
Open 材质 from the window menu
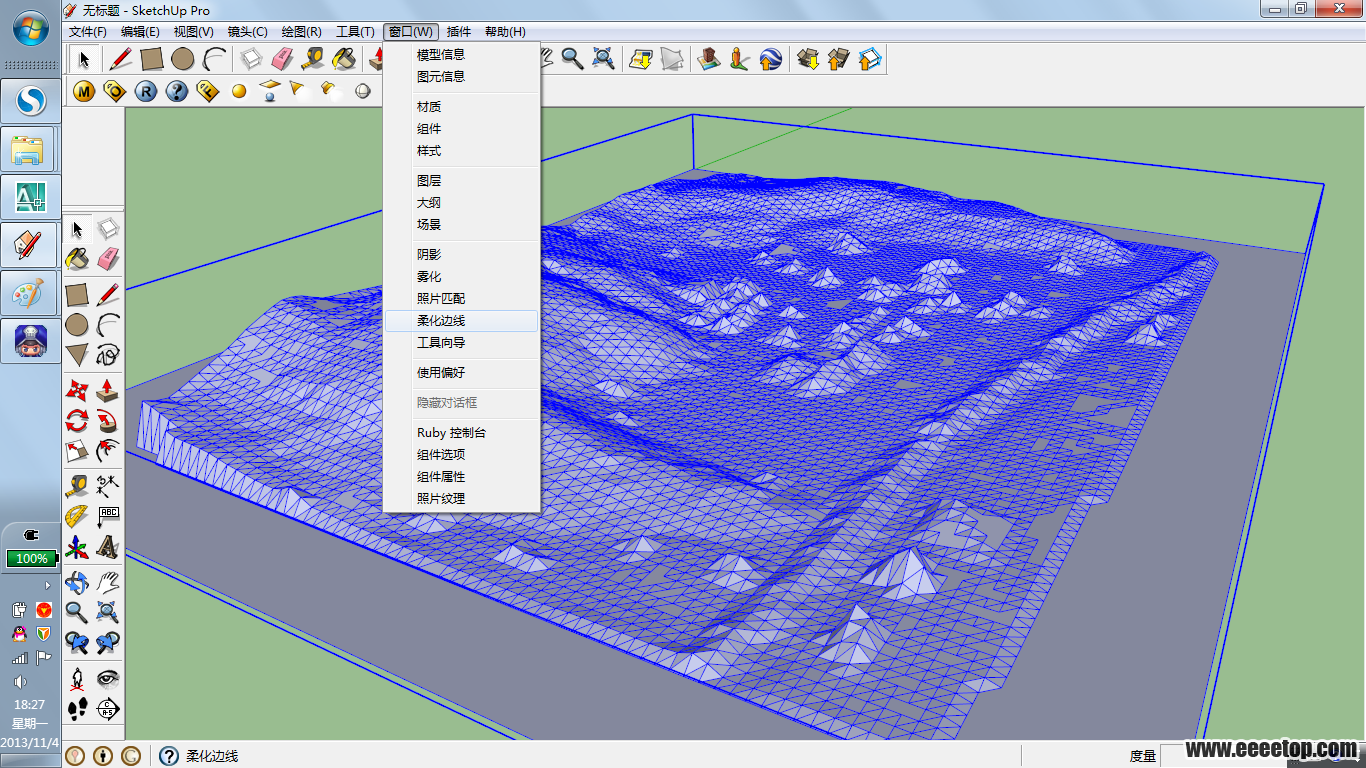pos(462,107)
